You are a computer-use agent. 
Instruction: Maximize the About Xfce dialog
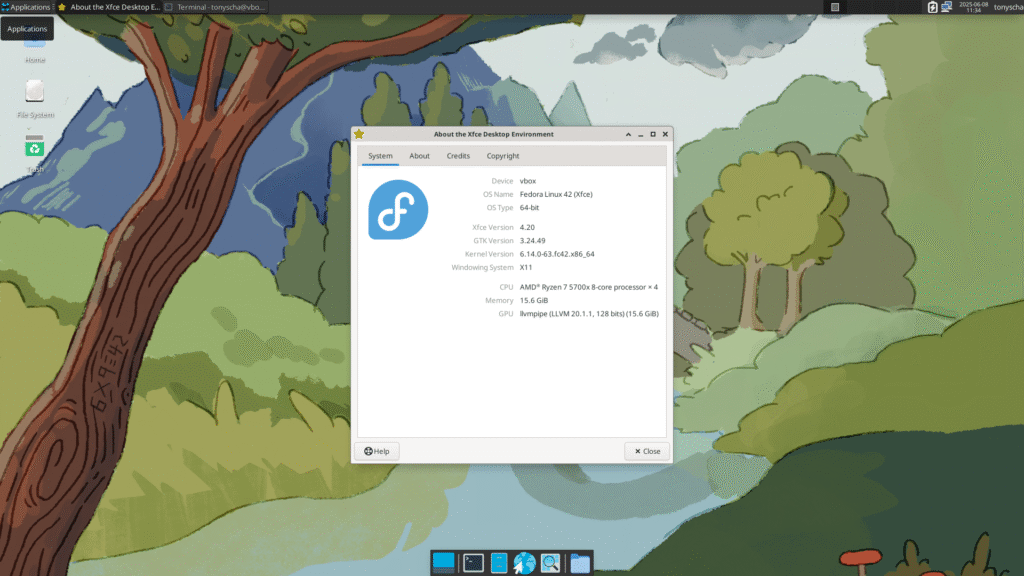653,135
